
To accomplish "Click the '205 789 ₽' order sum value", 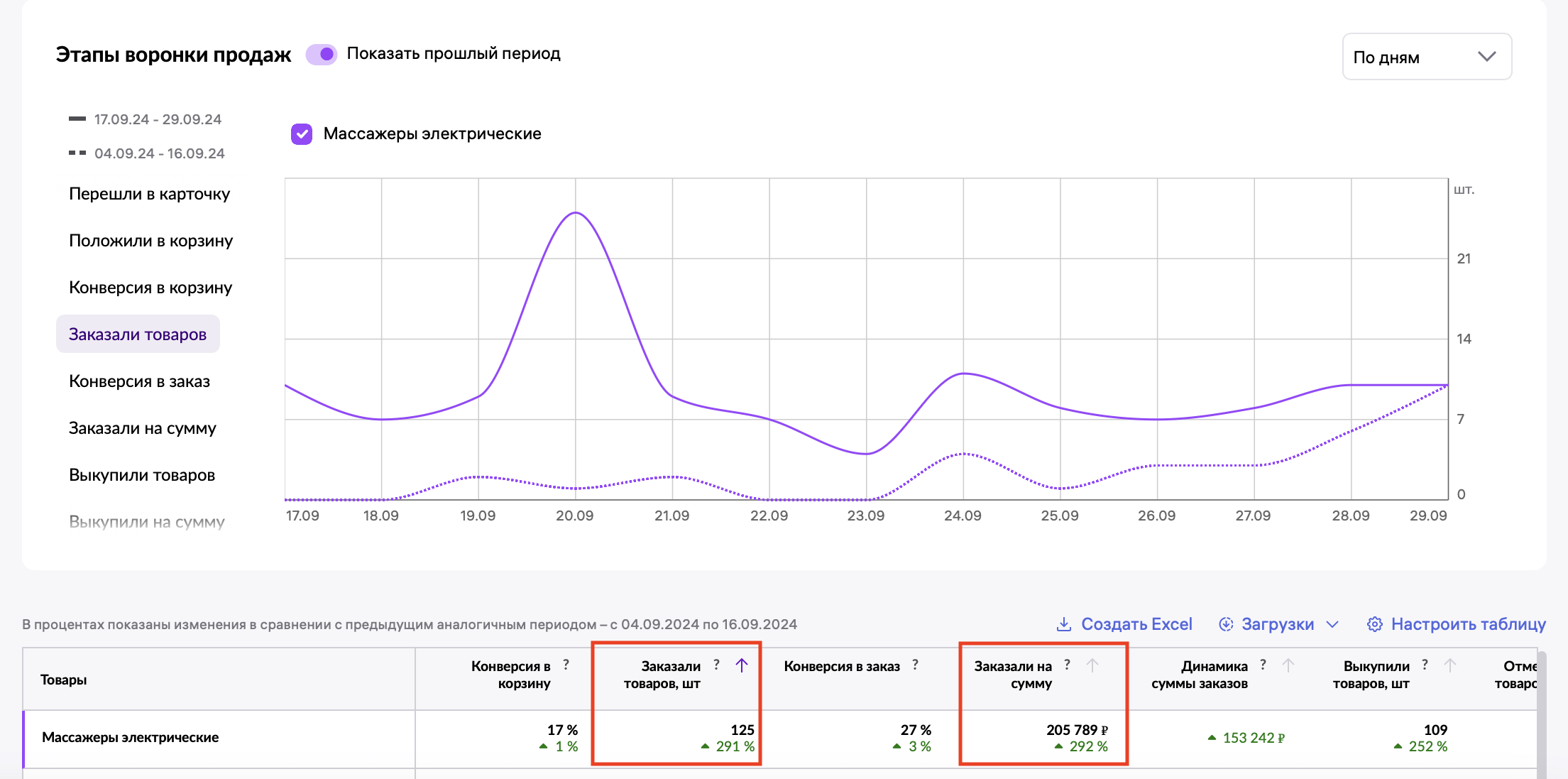I will [x=1077, y=730].
